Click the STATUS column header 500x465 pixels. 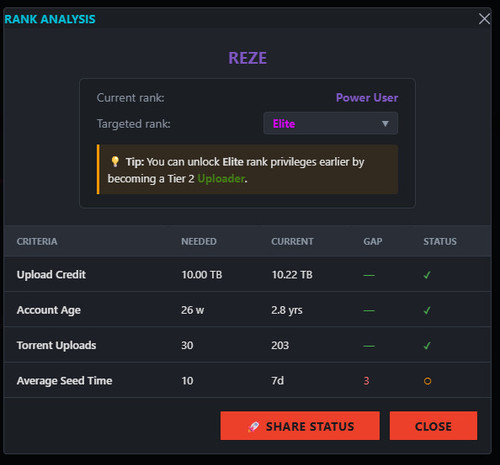pos(440,241)
